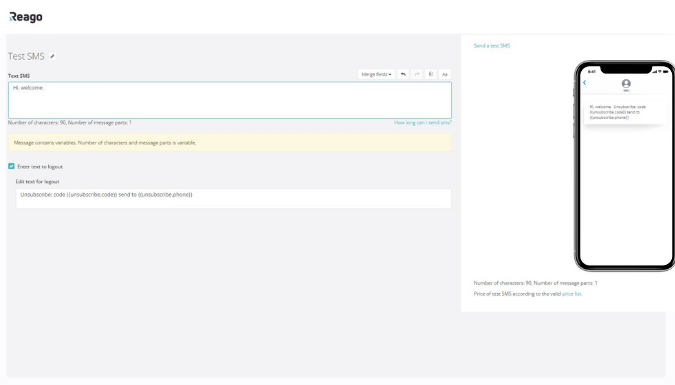The image size is (675, 385).
Task: Undo the last text change
Action: point(403,74)
